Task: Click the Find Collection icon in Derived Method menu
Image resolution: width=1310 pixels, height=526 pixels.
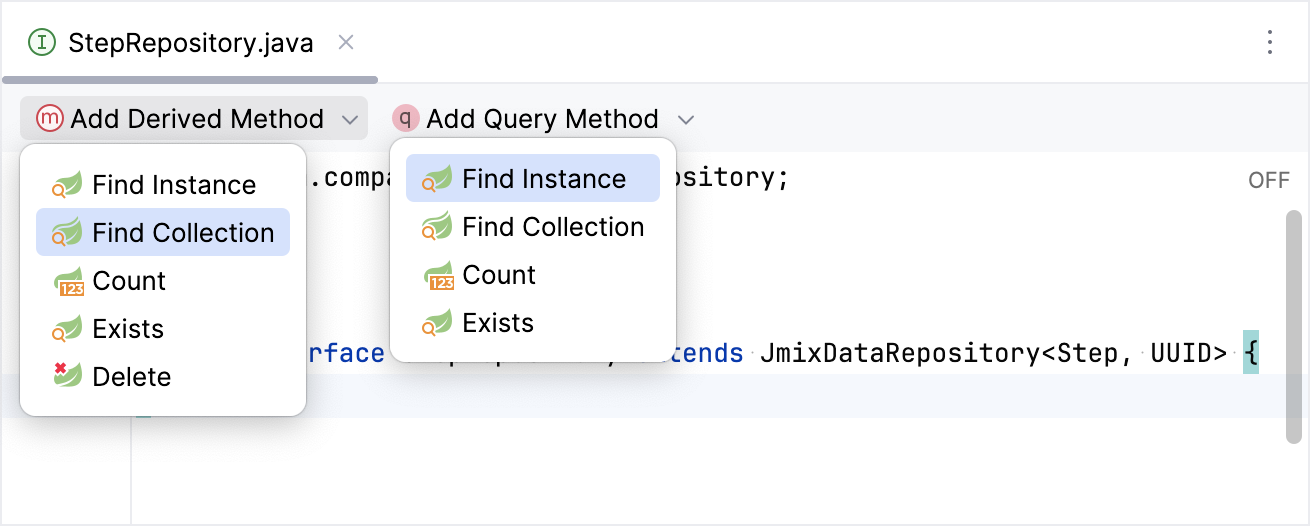Action: click(x=67, y=233)
